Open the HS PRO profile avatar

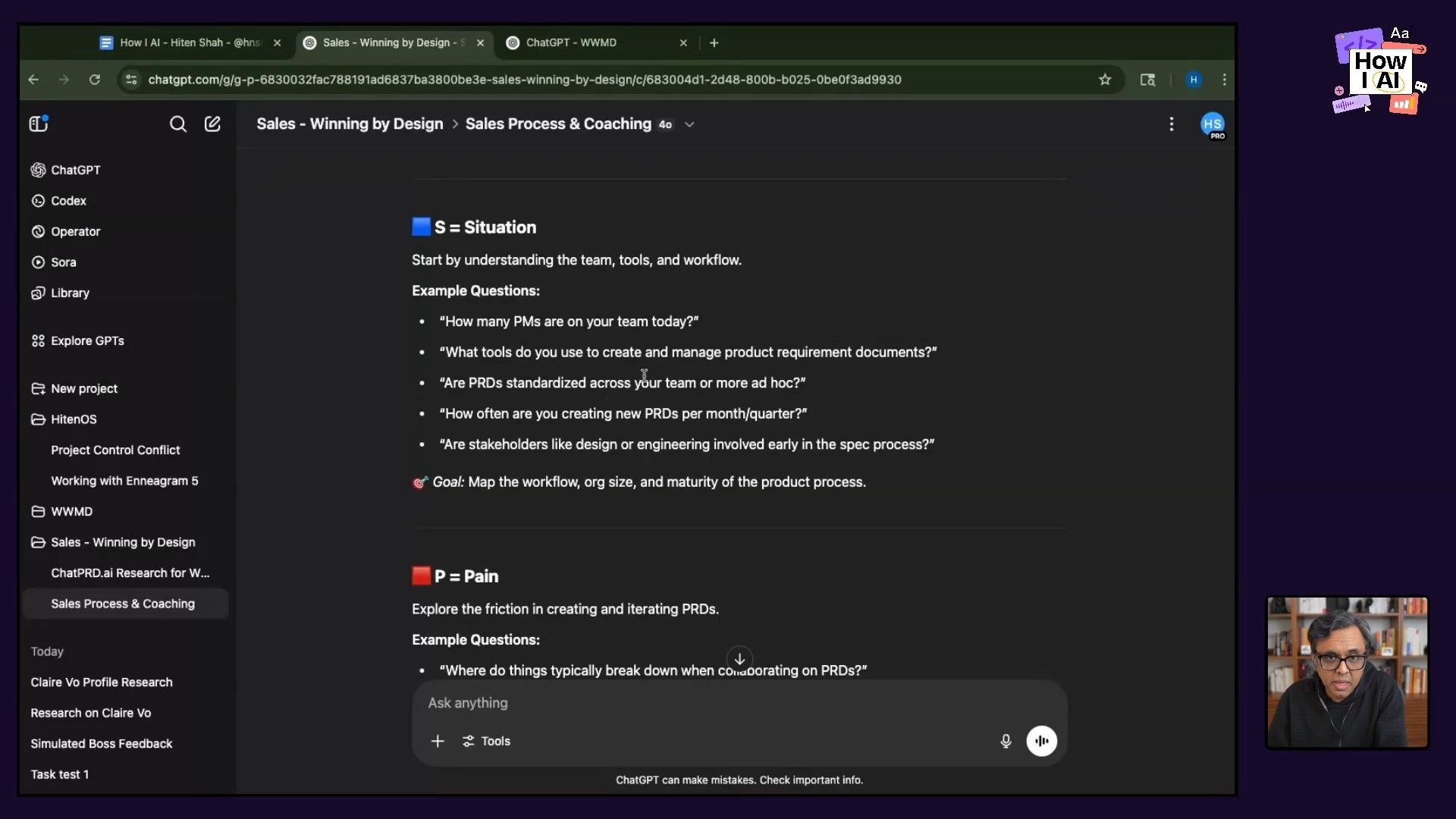click(1212, 124)
